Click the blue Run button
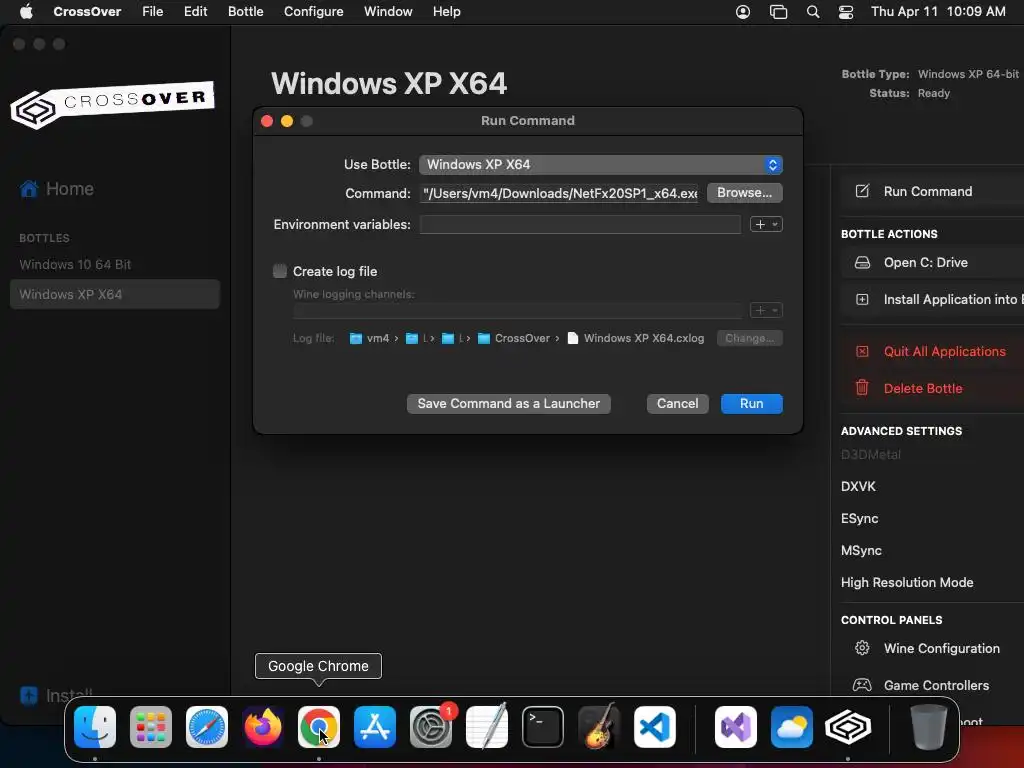Screen dimensions: 1024x768 [752, 404]
